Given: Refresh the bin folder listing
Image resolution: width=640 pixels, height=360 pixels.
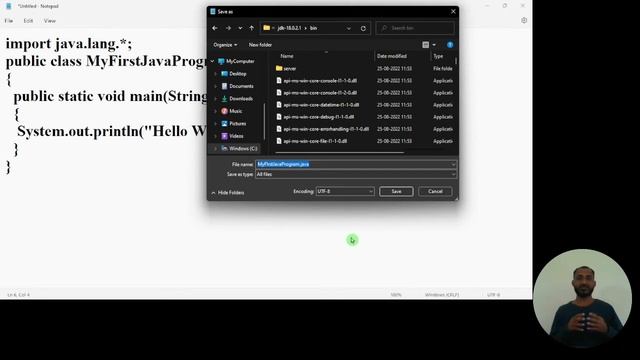Looking at the screenshot, I should coord(363,29).
